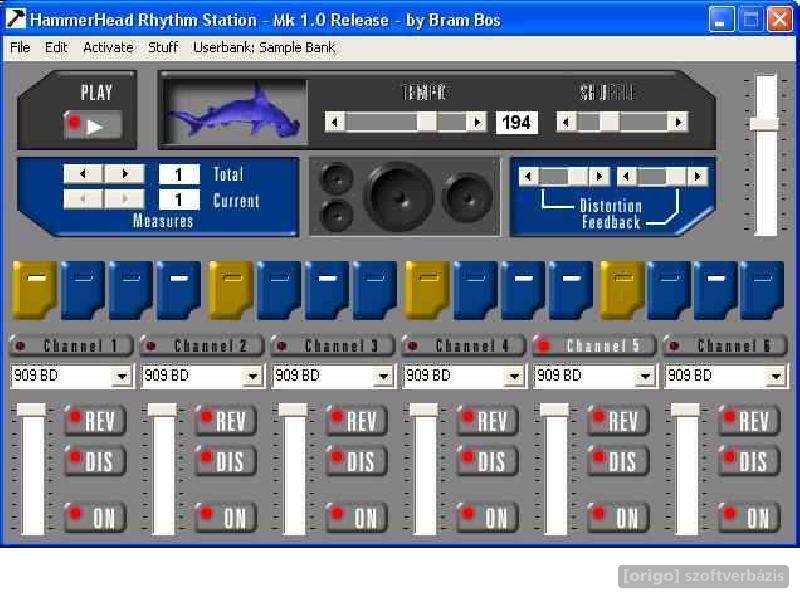Click the Feedback slider thumb
Viewport: 800px width, 600px height.
coord(676,177)
